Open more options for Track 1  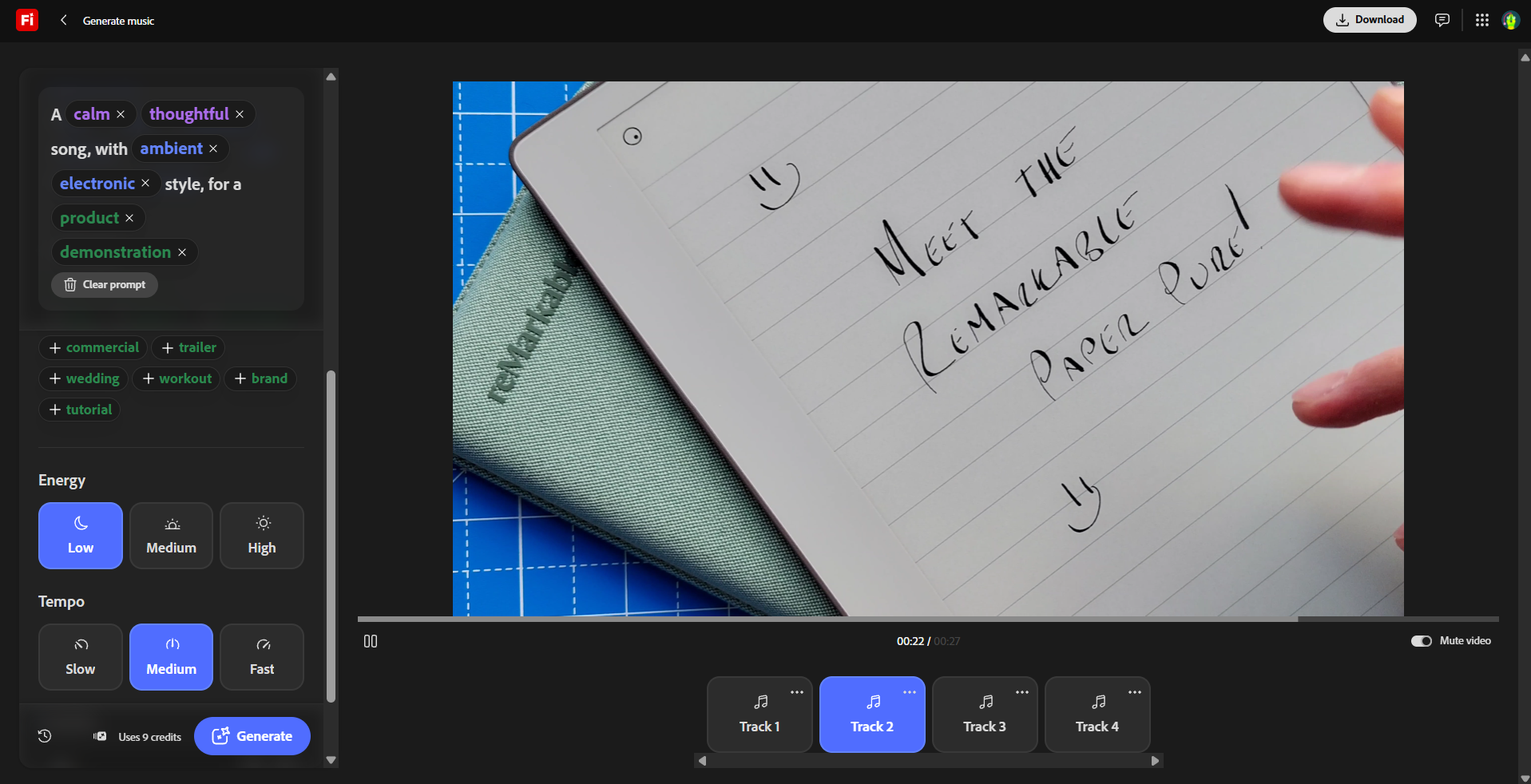pyautogui.click(x=797, y=692)
